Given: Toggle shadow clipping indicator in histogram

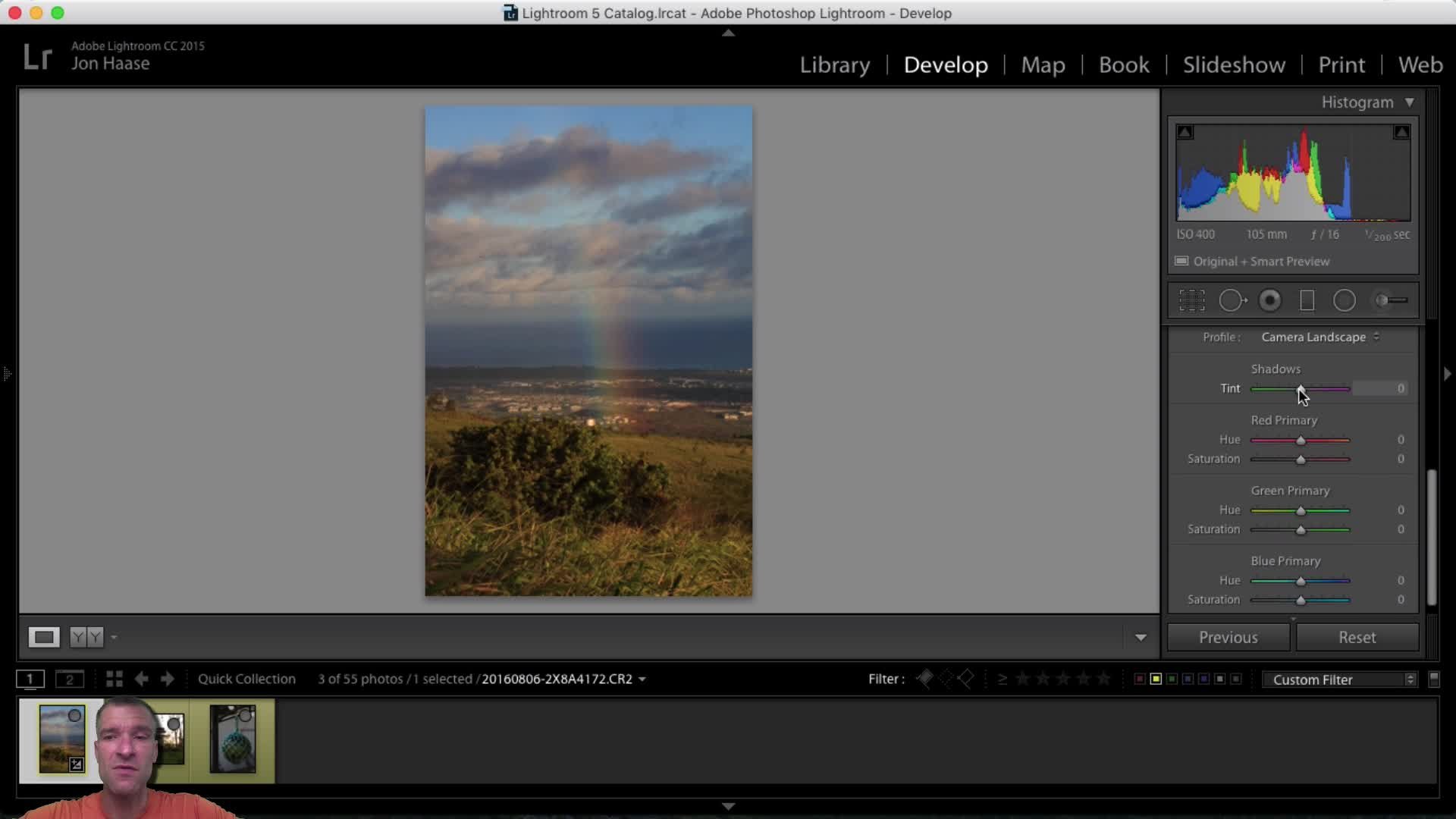Looking at the screenshot, I should coord(1185,133).
